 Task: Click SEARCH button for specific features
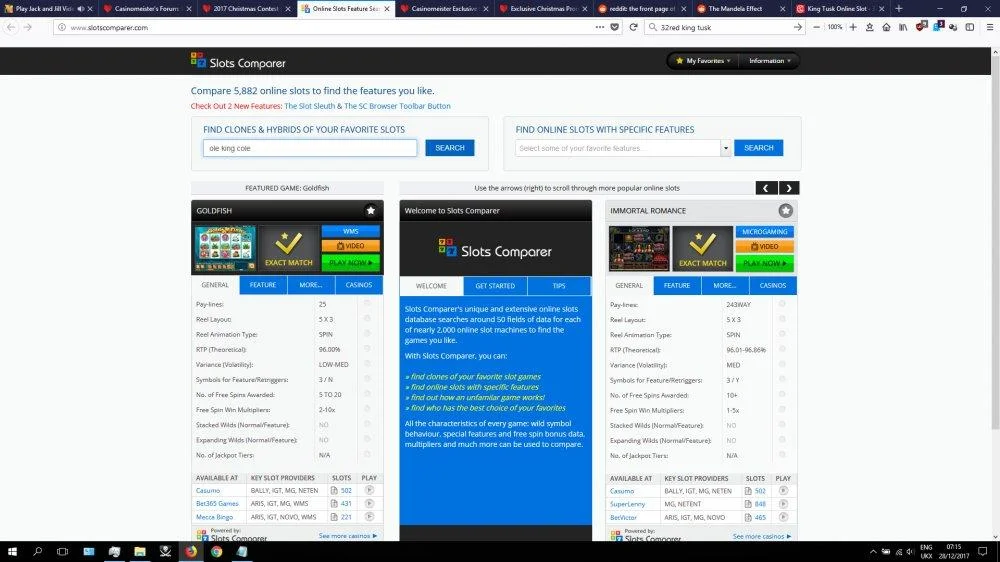(x=758, y=148)
